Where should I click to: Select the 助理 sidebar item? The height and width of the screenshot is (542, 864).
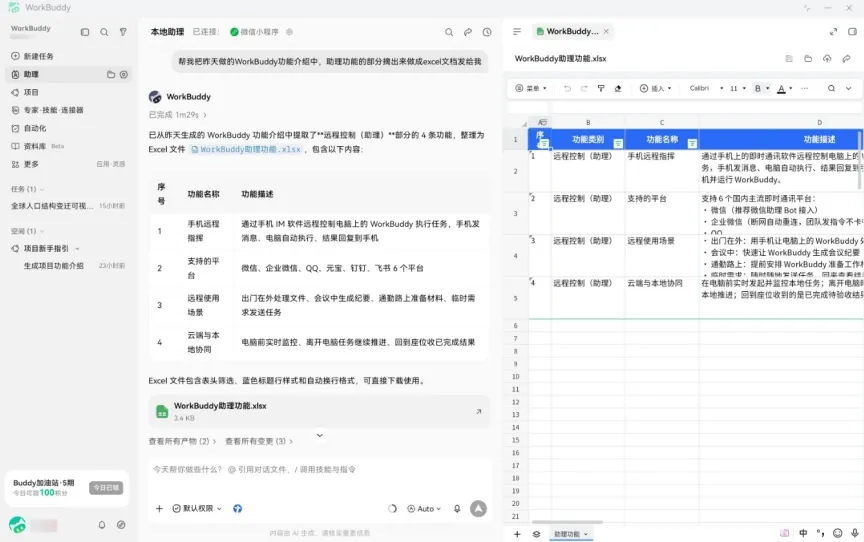pos(69,74)
